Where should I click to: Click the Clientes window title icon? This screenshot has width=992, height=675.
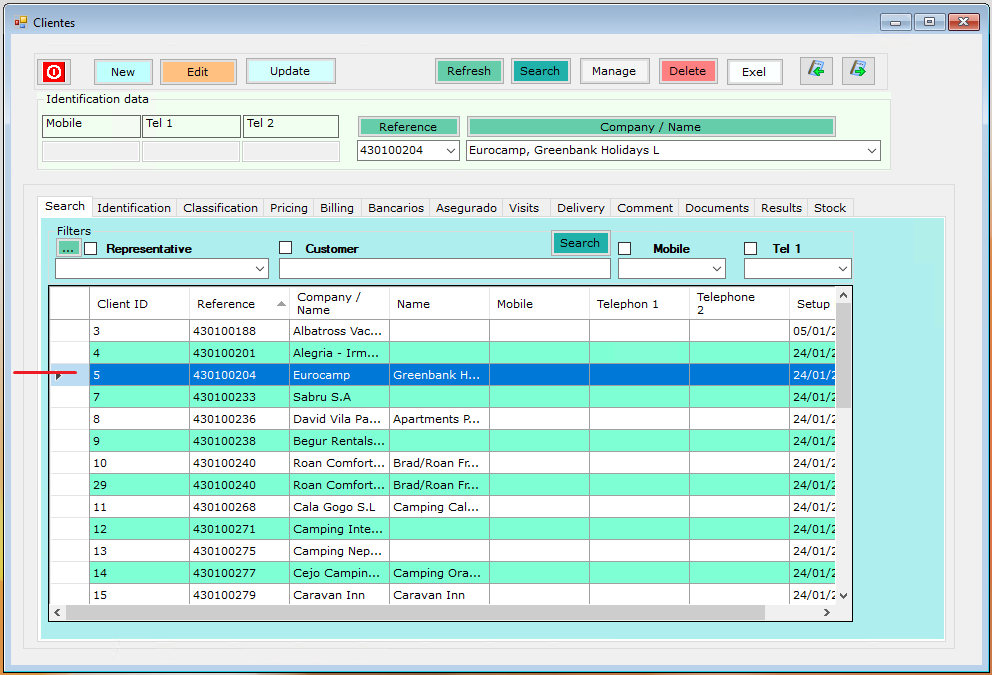[21, 23]
